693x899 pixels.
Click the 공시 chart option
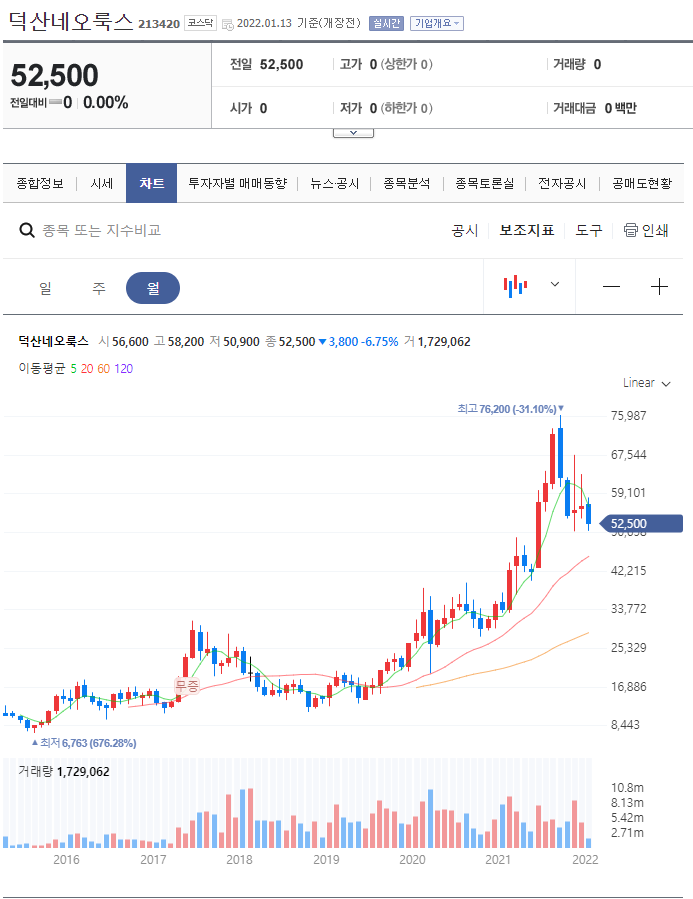465,230
